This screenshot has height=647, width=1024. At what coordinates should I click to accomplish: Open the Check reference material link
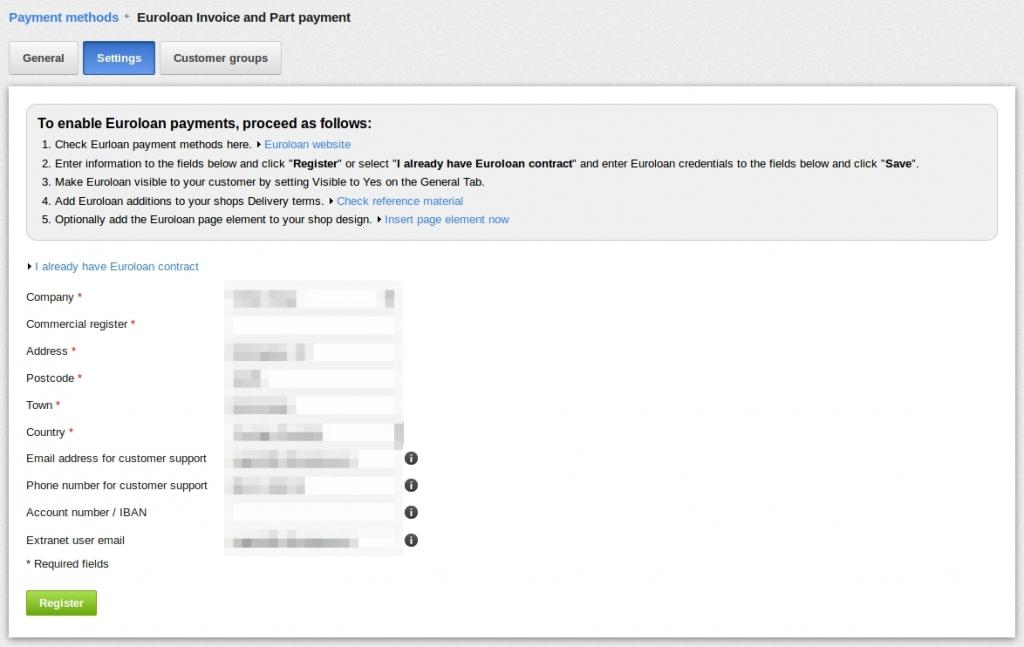click(400, 201)
